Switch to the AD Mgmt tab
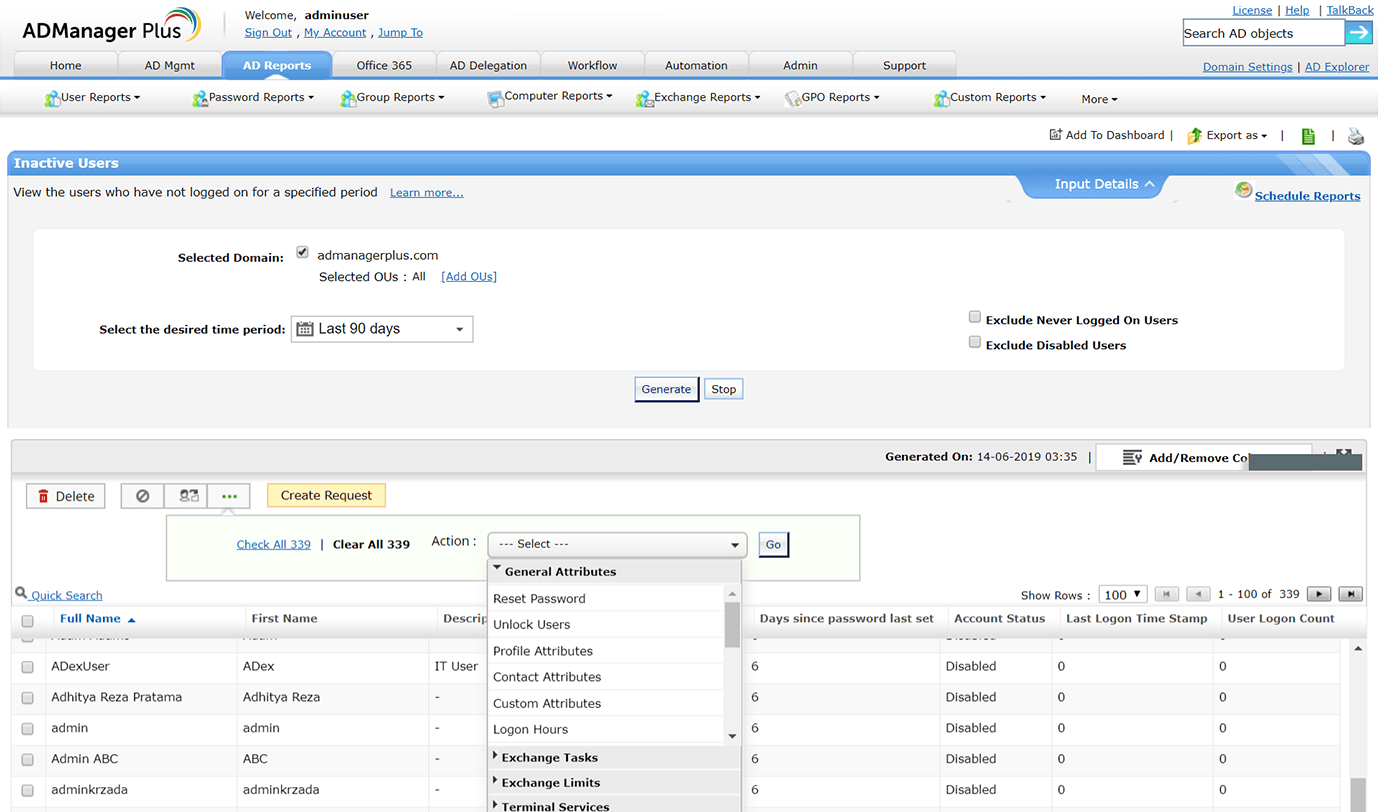 [x=170, y=65]
